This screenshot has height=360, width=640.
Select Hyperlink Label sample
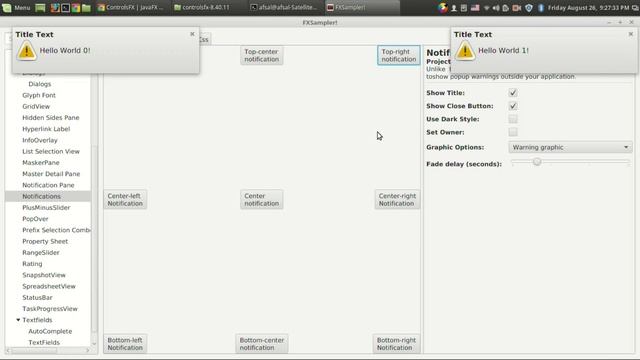46,129
